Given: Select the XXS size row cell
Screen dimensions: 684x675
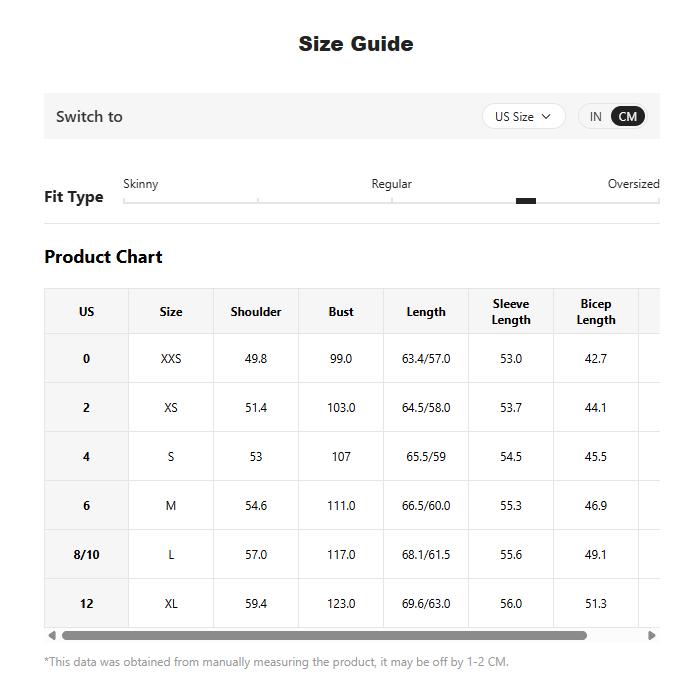Looking at the screenshot, I should pyautogui.click(x=171, y=359).
